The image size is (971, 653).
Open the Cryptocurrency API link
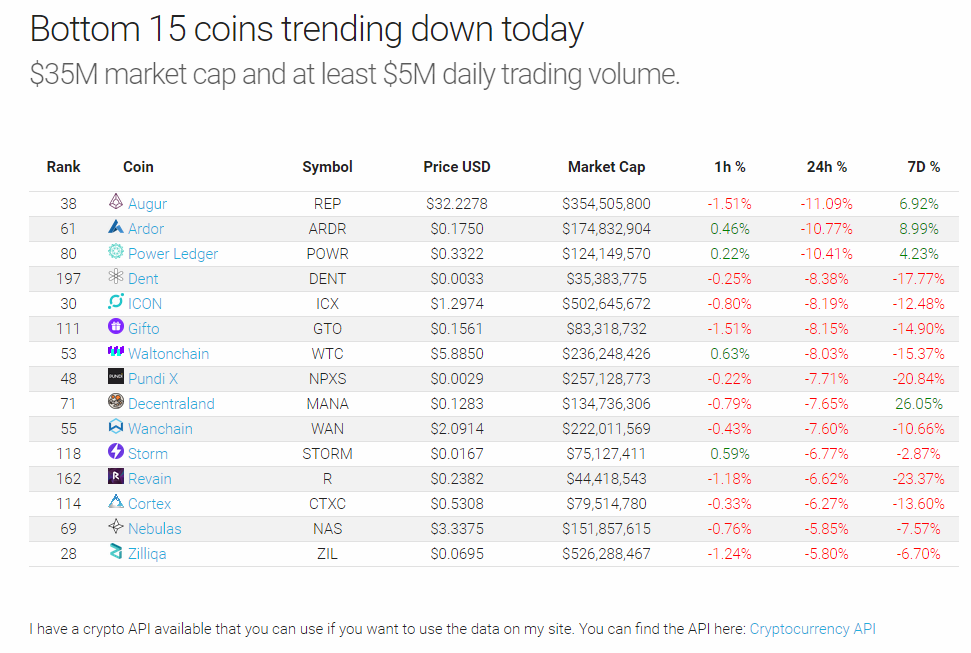click(x=811, y=628)
